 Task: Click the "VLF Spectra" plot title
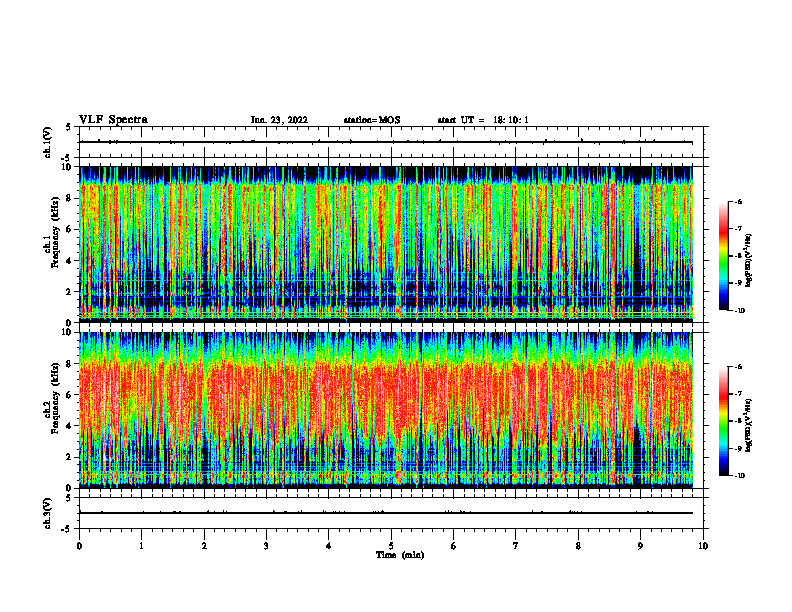(113, 120)
